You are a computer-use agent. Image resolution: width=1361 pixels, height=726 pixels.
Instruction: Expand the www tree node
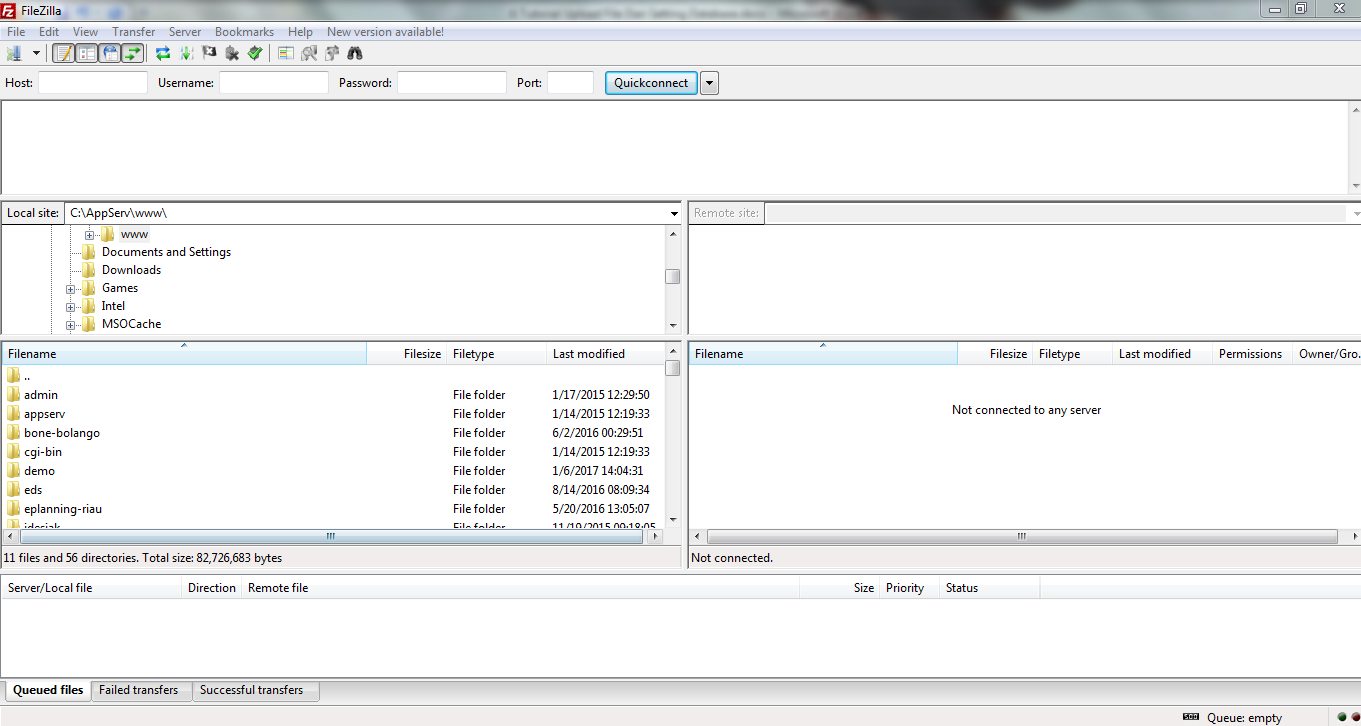pos(89,234)
